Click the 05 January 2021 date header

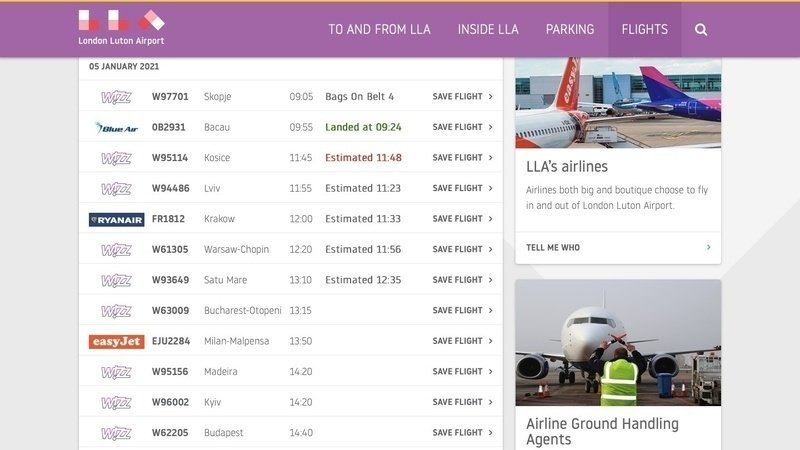coord(124,66)
